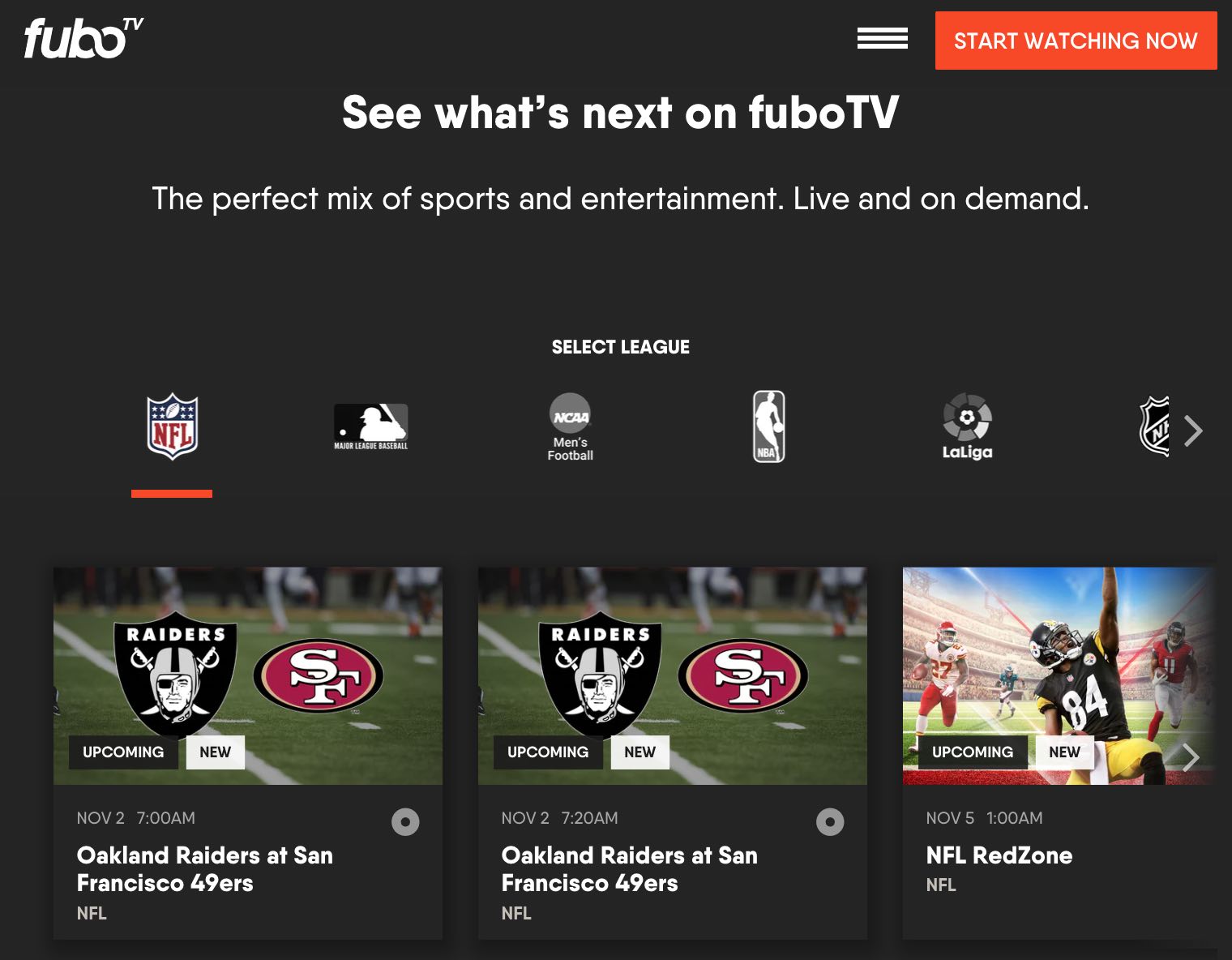Screen dimensions: 1232x960
Task: Click START WATCHING NOW button
Action: point(1076,41)
